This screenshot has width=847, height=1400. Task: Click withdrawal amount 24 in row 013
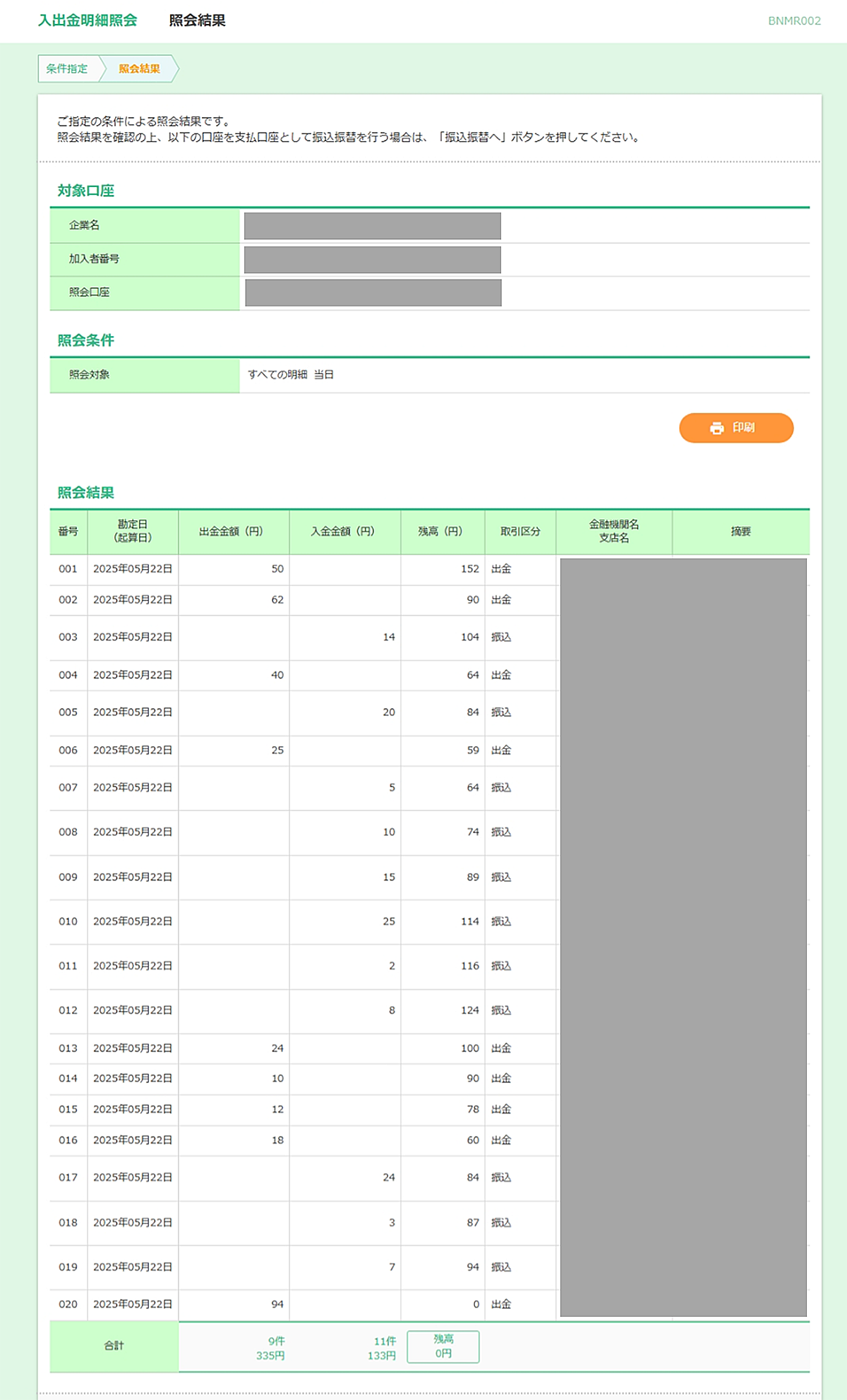point(277,1049)
